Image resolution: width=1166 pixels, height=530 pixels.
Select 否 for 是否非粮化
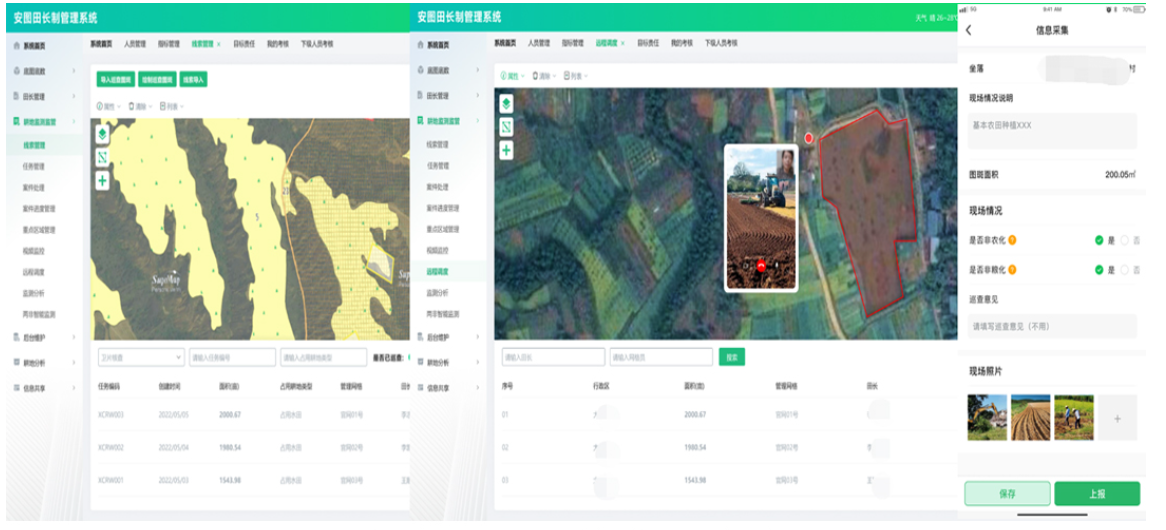point(1125,270)
